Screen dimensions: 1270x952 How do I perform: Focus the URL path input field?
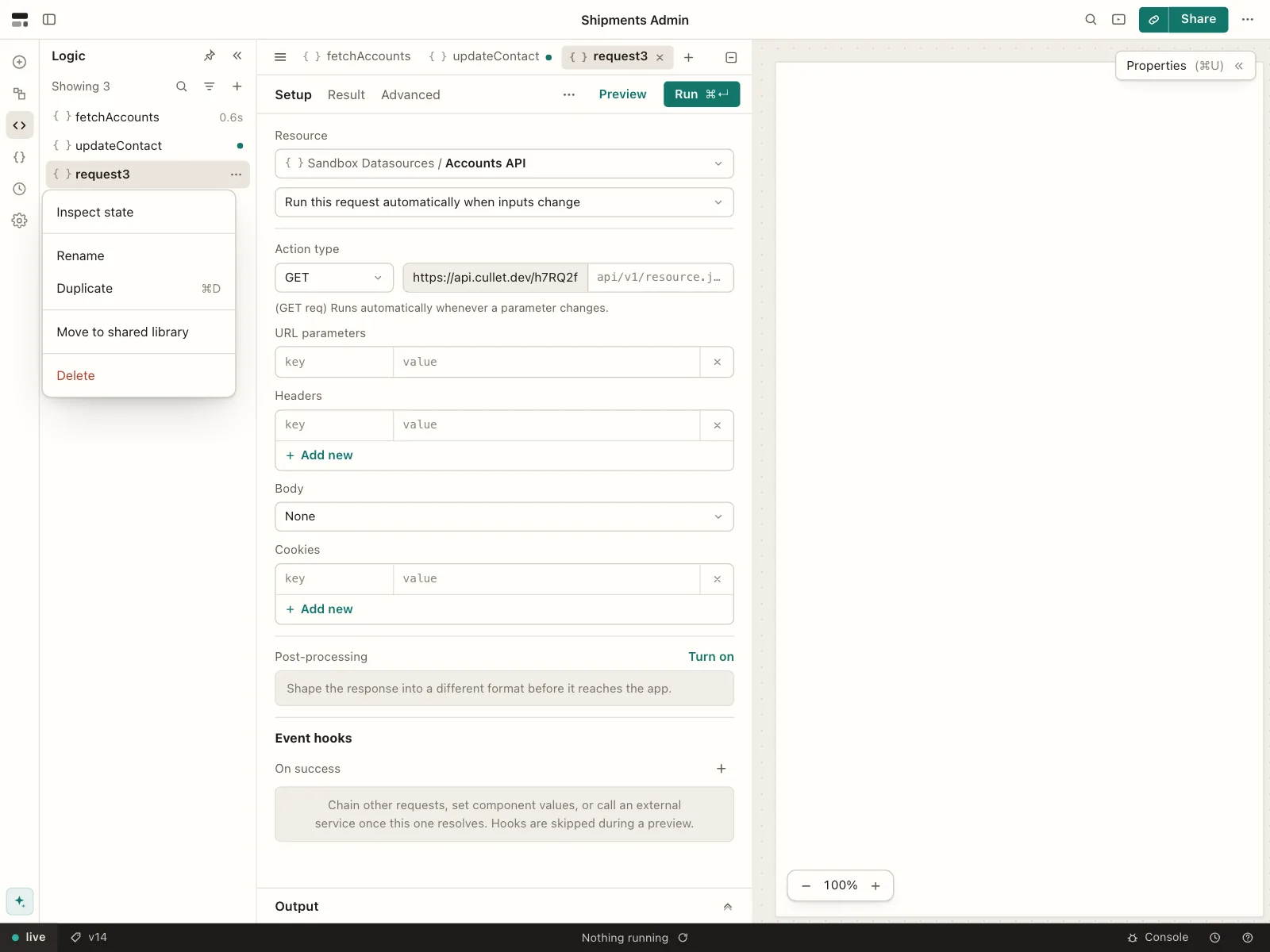coord(660,278)
